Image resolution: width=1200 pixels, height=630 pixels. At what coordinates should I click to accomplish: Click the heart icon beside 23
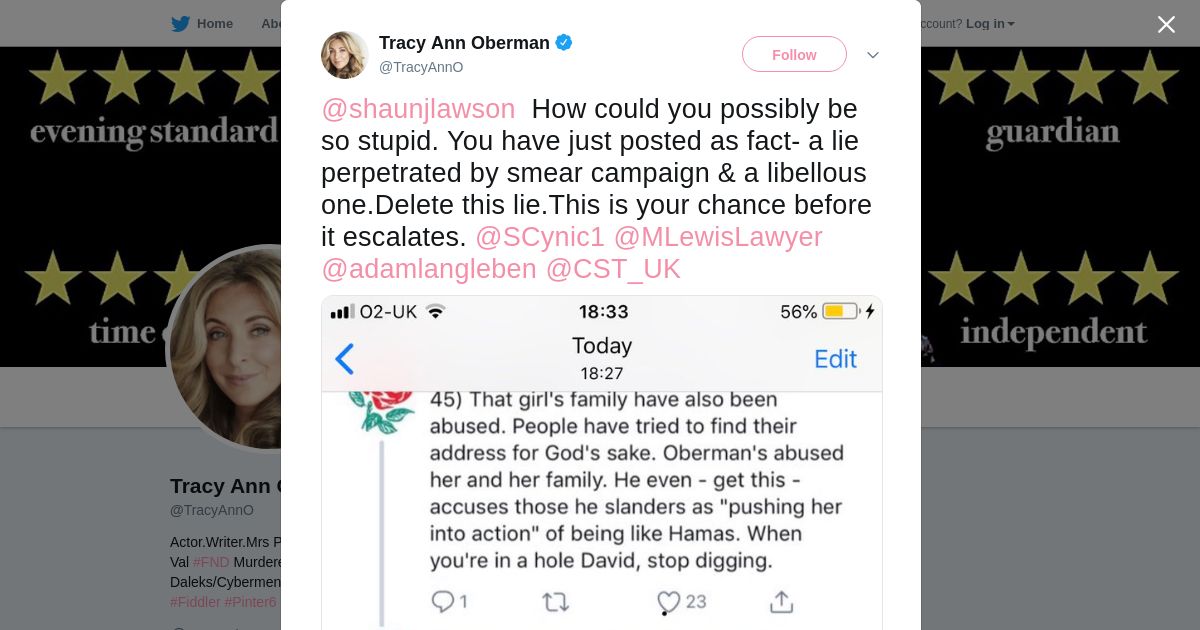(668, 601)
